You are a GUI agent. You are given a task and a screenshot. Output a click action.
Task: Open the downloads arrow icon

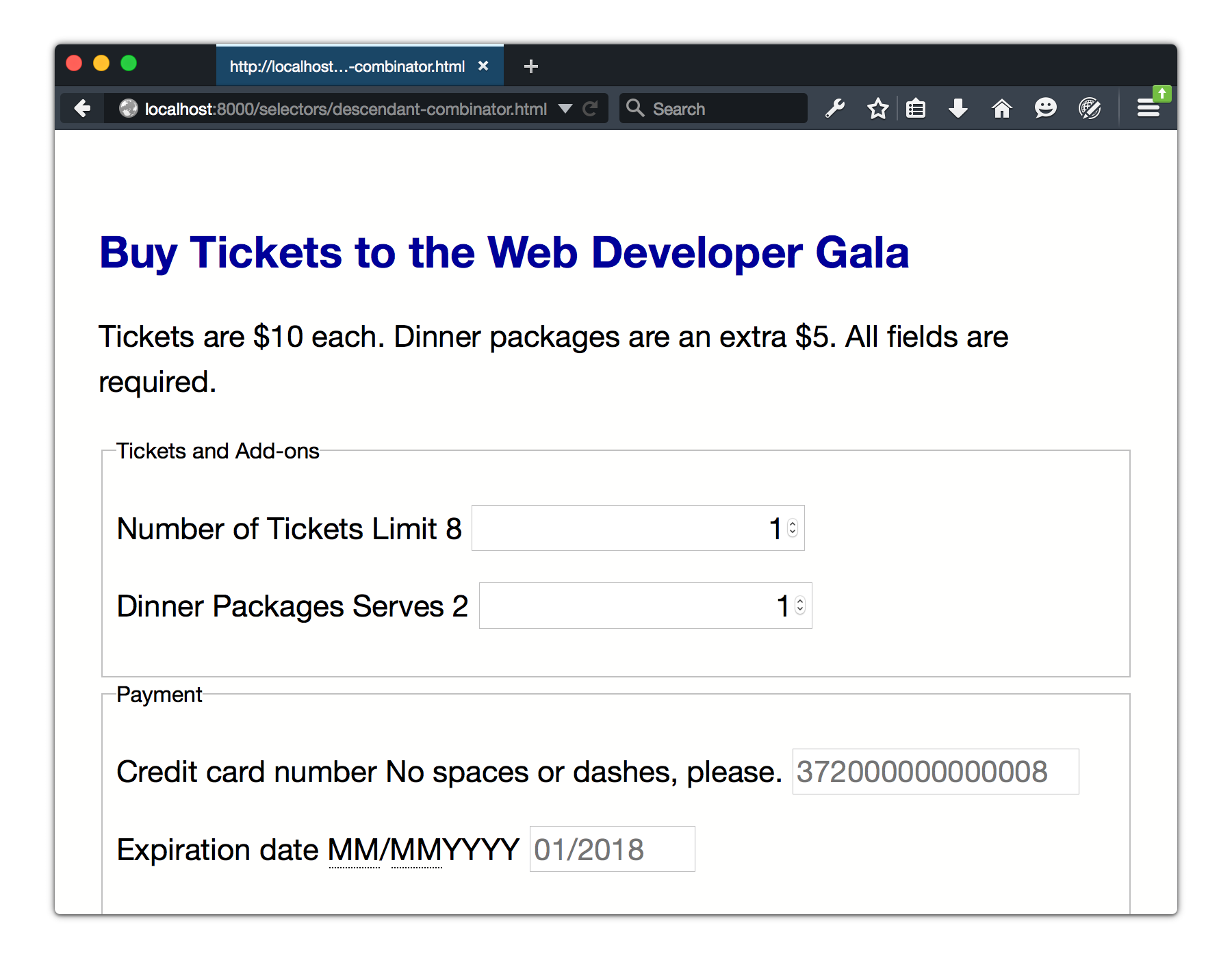click(x=958, y=108)
